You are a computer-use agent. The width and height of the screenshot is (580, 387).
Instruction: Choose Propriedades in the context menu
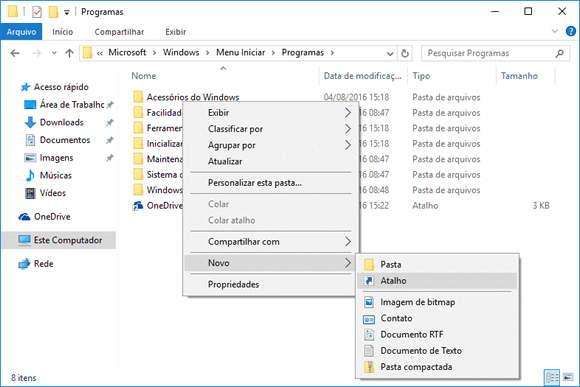(x=270, y=285)
